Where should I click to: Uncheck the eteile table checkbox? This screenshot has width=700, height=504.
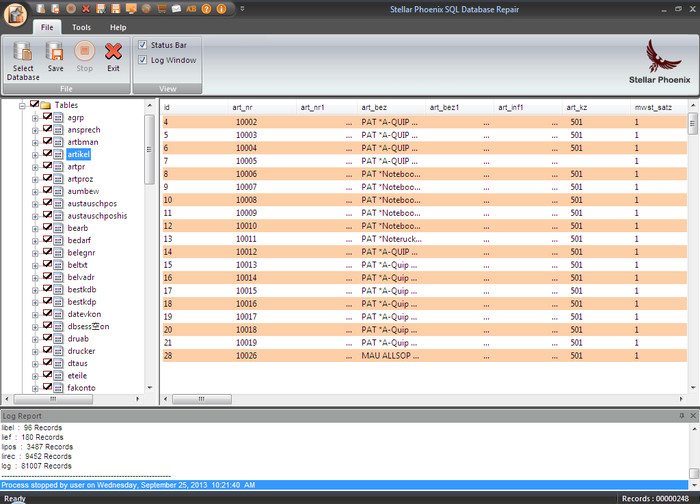point(47,374)
